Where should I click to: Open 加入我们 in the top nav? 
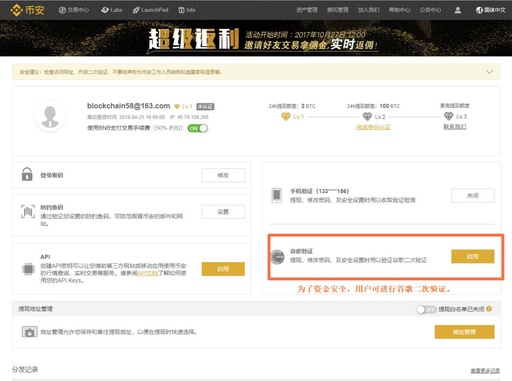pos(369,10)
